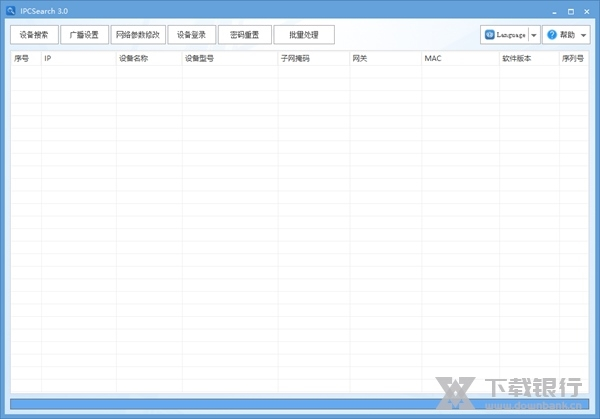Minimize the IPCSearch window
Image resolution: width=600 pixels, height=419 pixels.
click(554, 12)
